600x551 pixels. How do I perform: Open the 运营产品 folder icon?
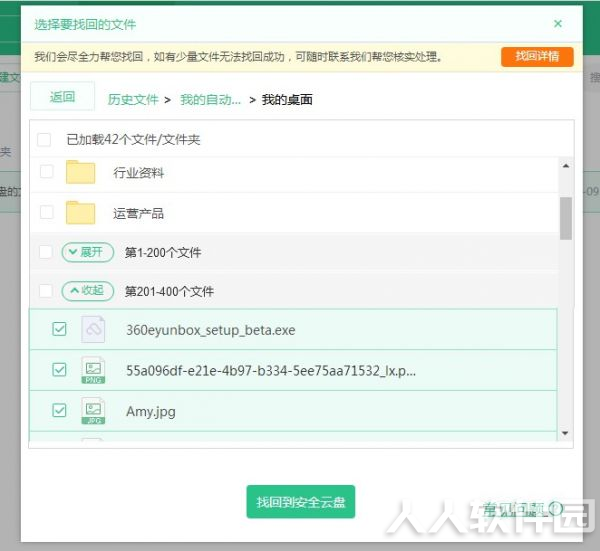[80, 213]
